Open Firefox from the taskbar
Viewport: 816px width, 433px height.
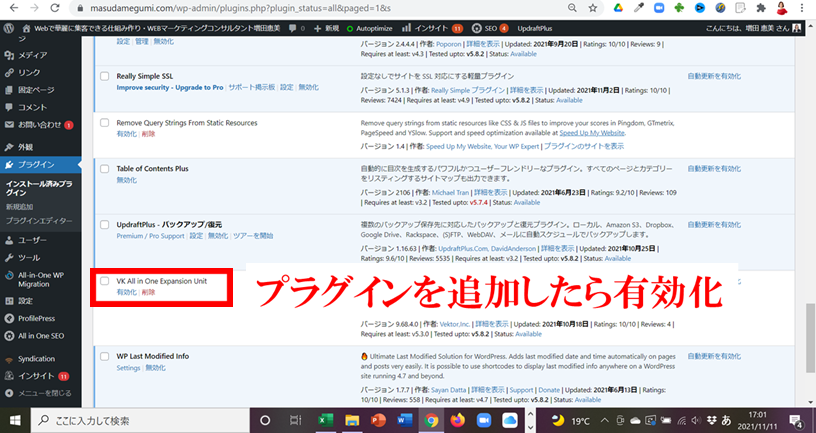457,421
